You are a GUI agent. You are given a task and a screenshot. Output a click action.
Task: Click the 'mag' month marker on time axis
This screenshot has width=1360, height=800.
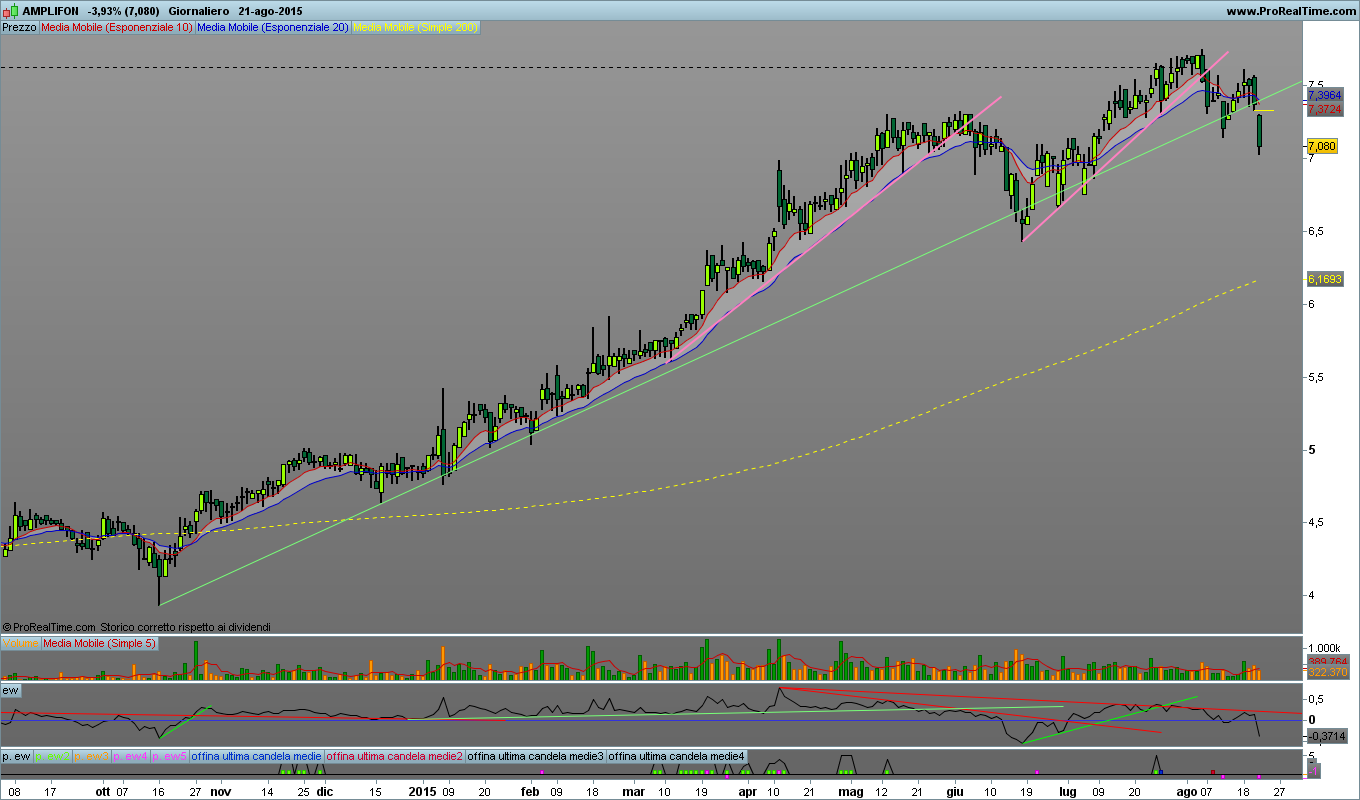point(851,790)
